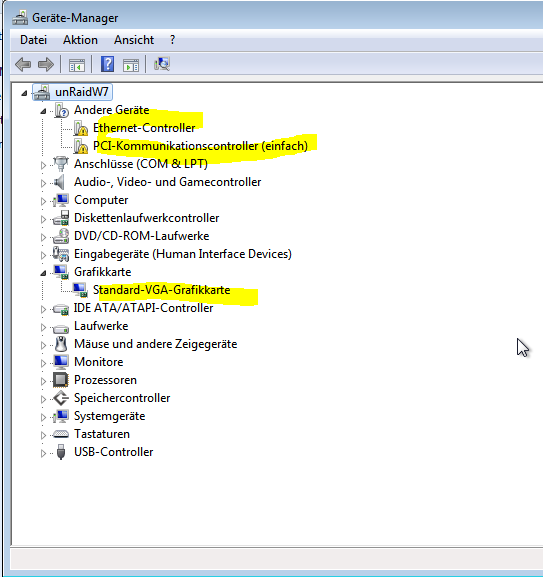Open Help via the blue question mark icon
Screen dimensions: 543x577
click(x=107, y=64)
